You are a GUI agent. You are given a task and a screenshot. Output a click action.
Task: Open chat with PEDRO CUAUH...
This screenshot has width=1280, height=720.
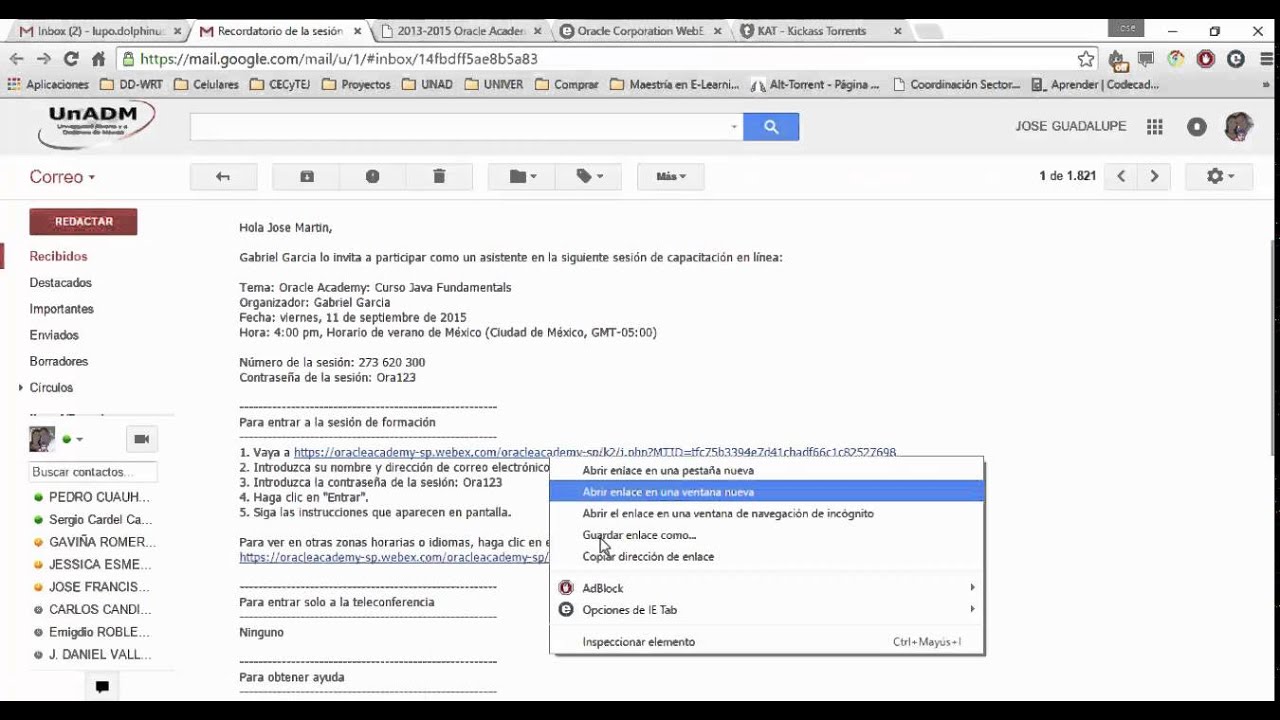pos(92,497)
